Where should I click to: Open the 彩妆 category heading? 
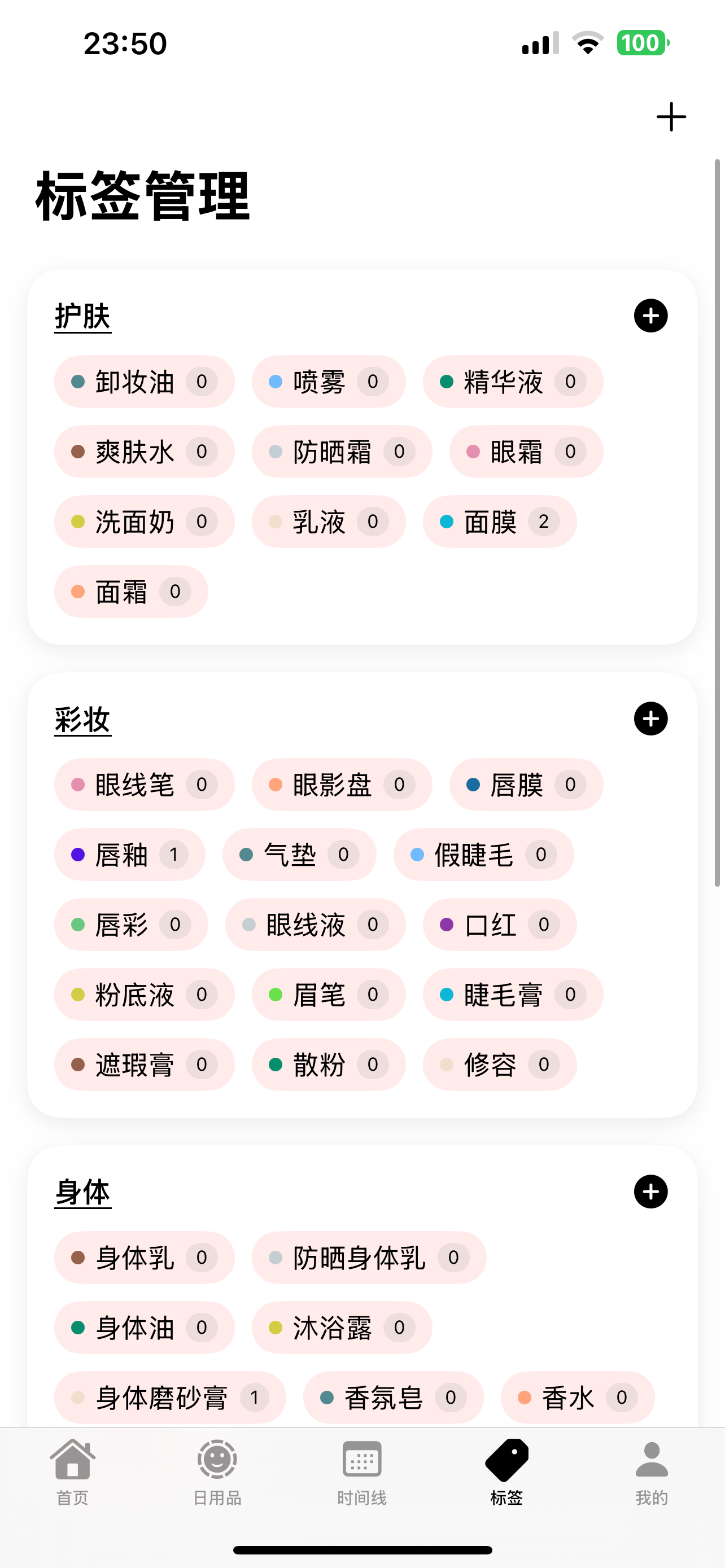(x=83, y=720)
